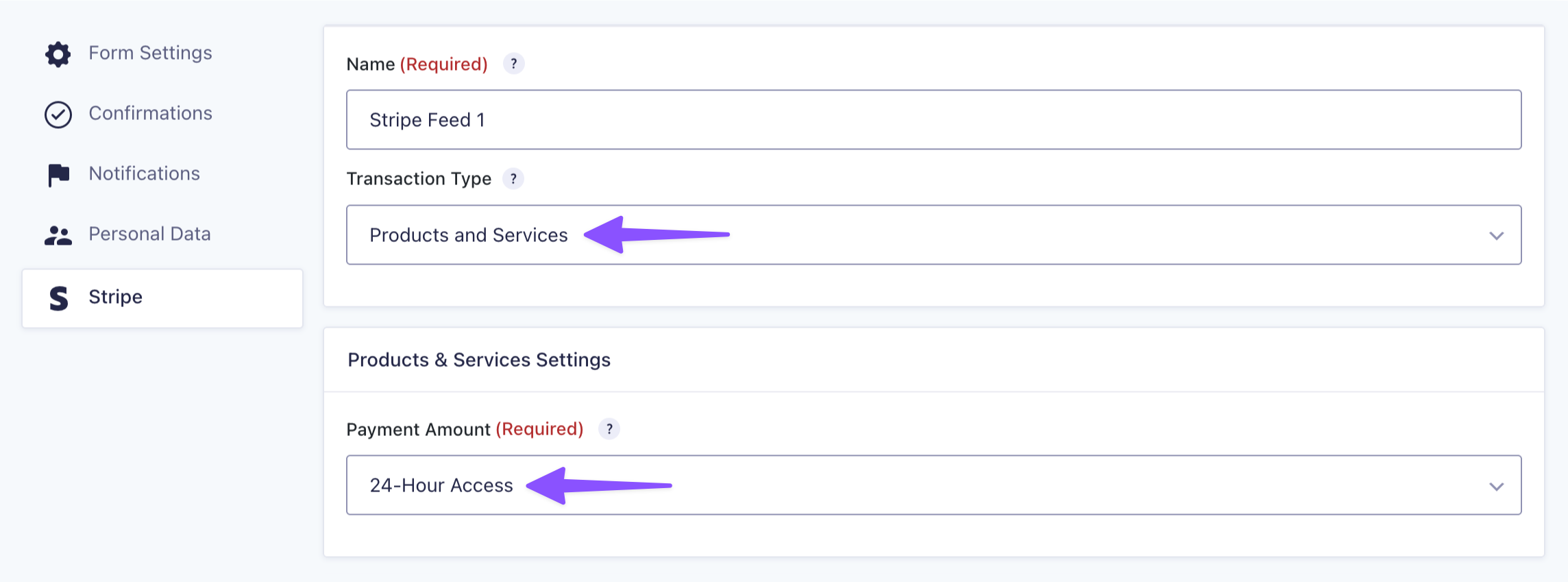Screen dimensions: 1568x582
Task: Open the Transaction Type help tooltip icon
Action: pos(513,179)
